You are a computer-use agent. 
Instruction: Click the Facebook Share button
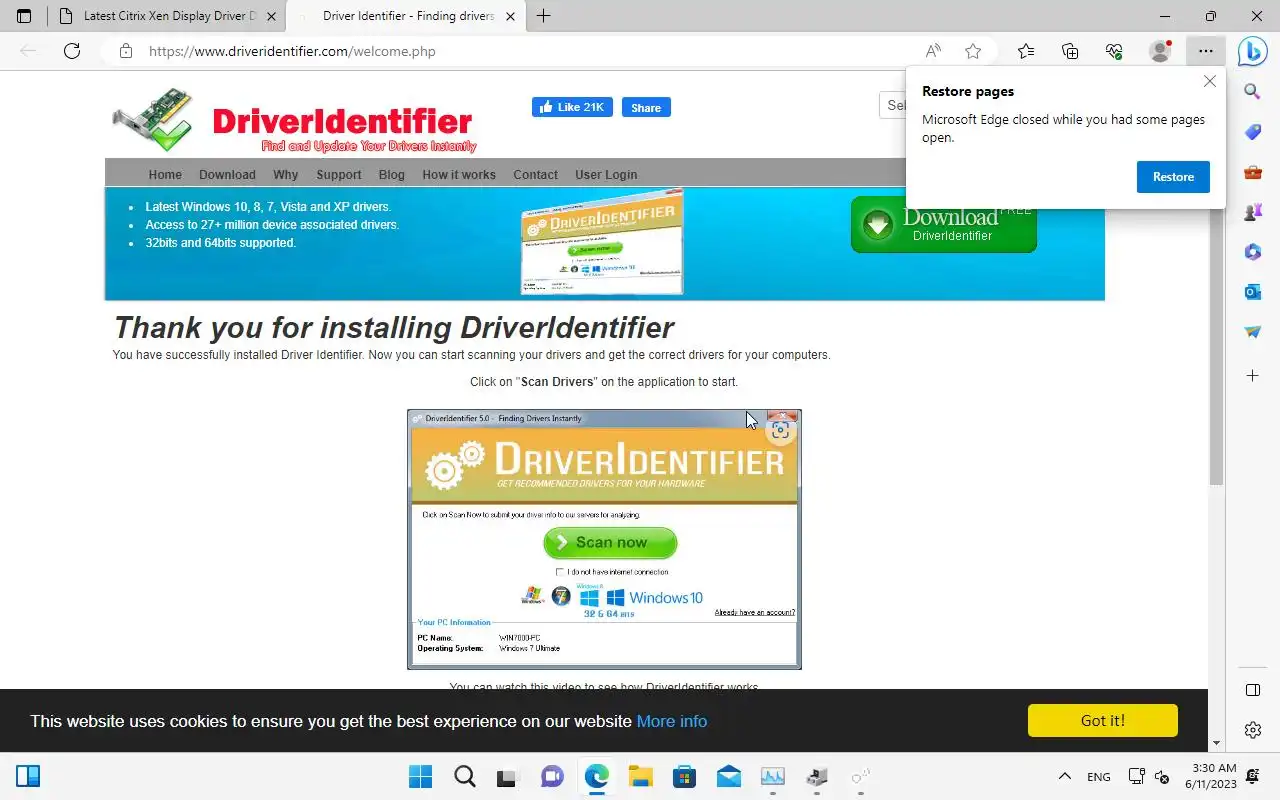(x=646, y=107)
